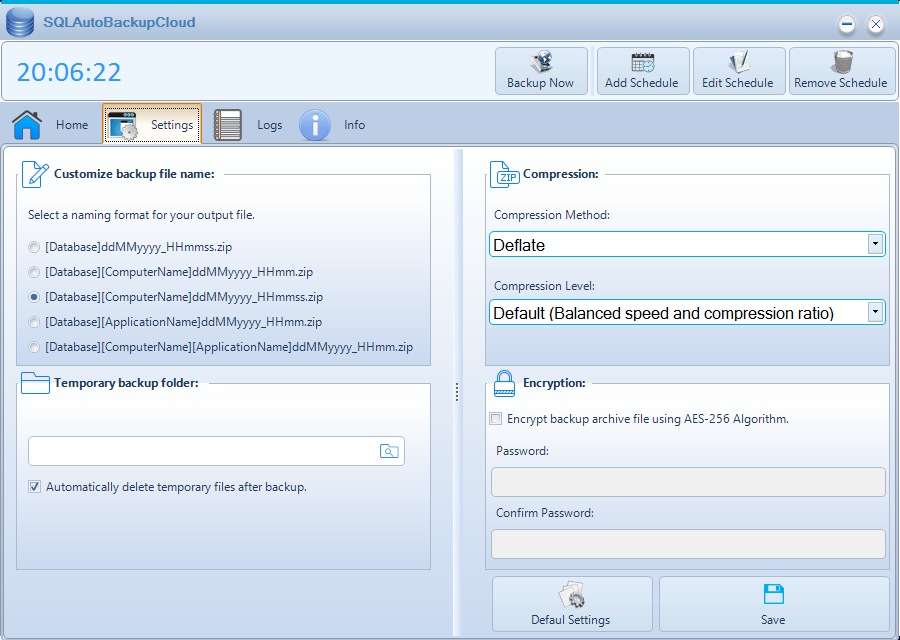Click the blue Info circle icon
Image resolution: width=900 pixels, height=640 pixels.
pyautogui.click(x=315, y=125)
